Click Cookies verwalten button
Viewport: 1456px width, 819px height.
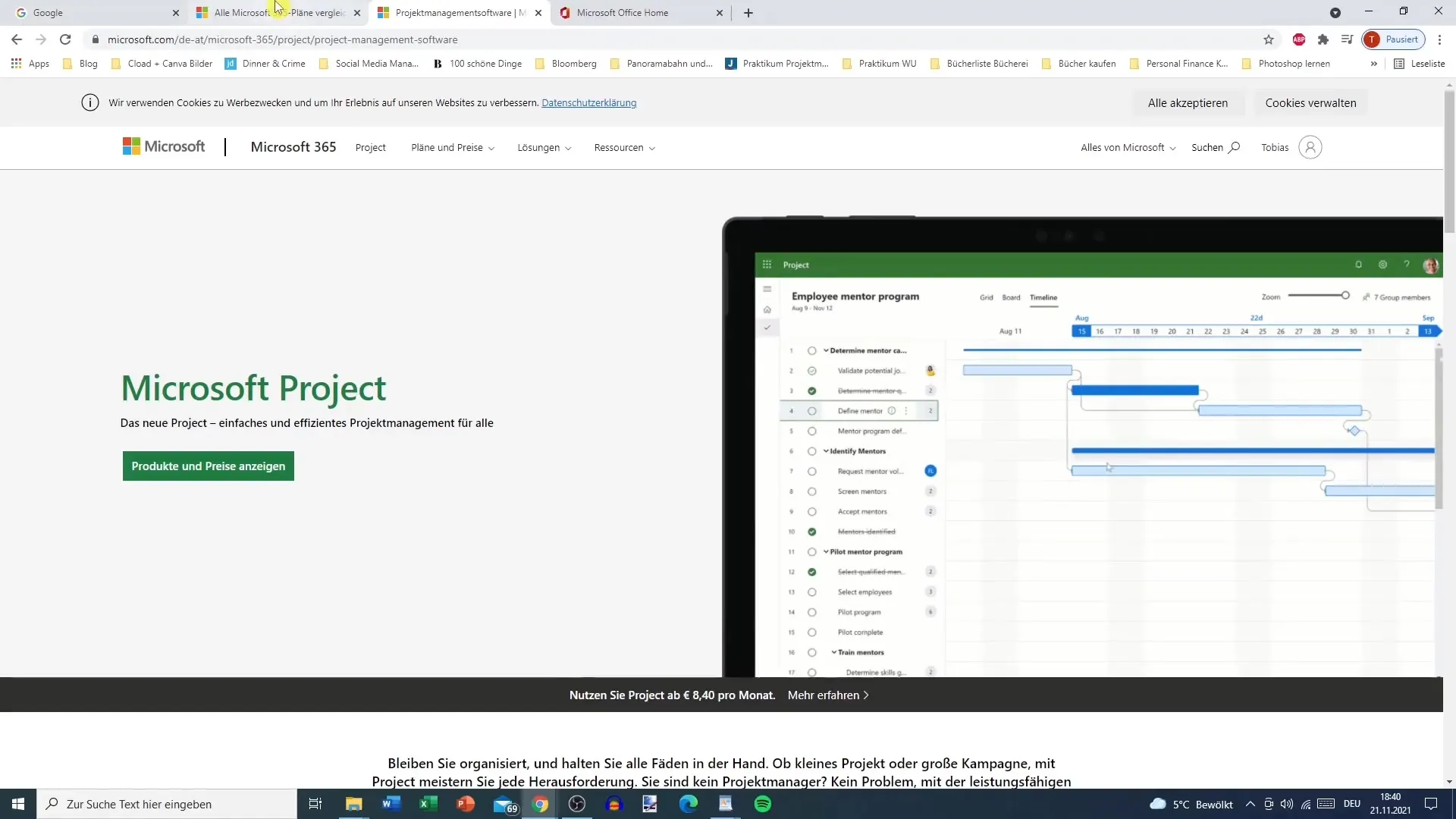click(x=1310, y=103)
